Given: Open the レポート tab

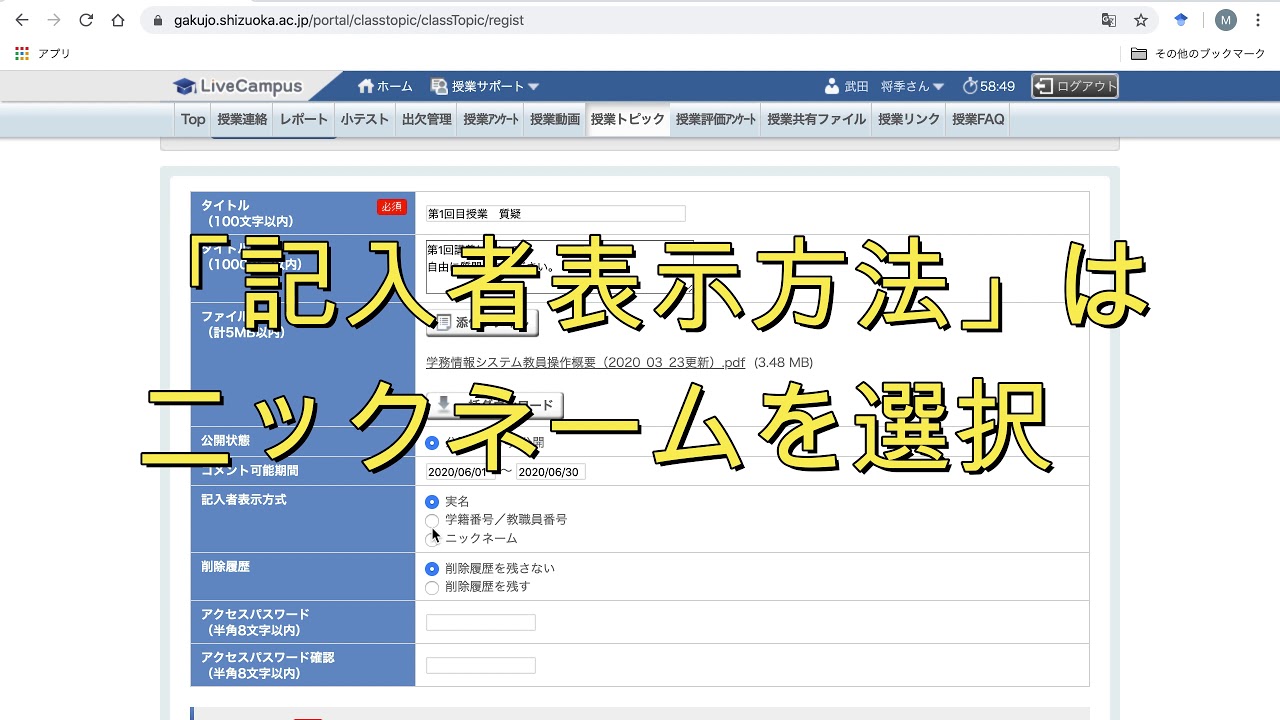Looking at the screenshot, I should tap(304, 119).
